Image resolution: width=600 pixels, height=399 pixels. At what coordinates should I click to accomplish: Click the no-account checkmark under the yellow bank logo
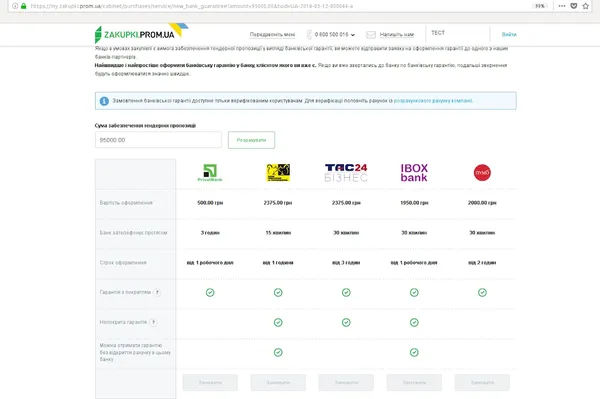[x=278, y=352]
